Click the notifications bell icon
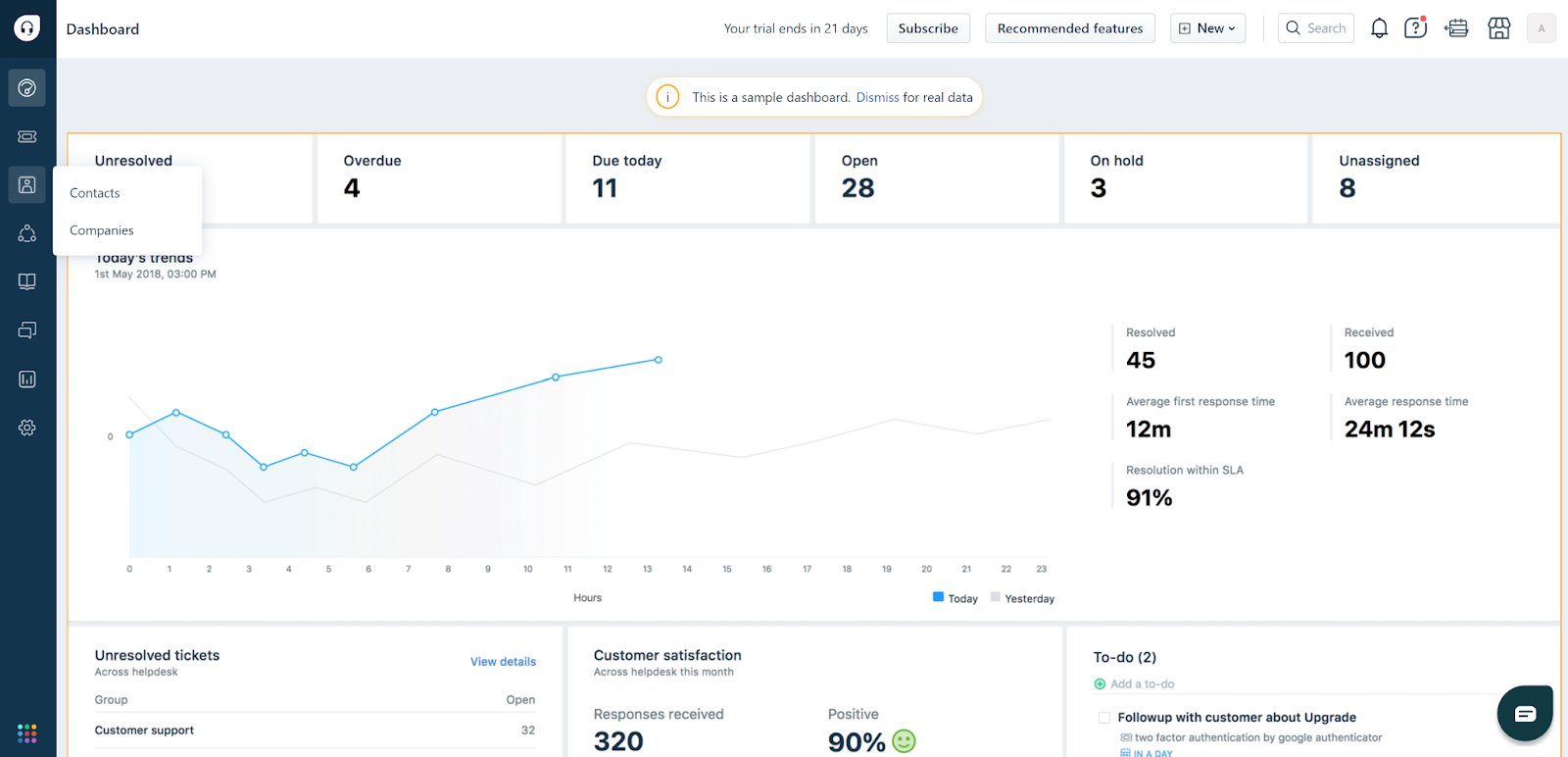 pyautogui.click(x=1379, y=28)
